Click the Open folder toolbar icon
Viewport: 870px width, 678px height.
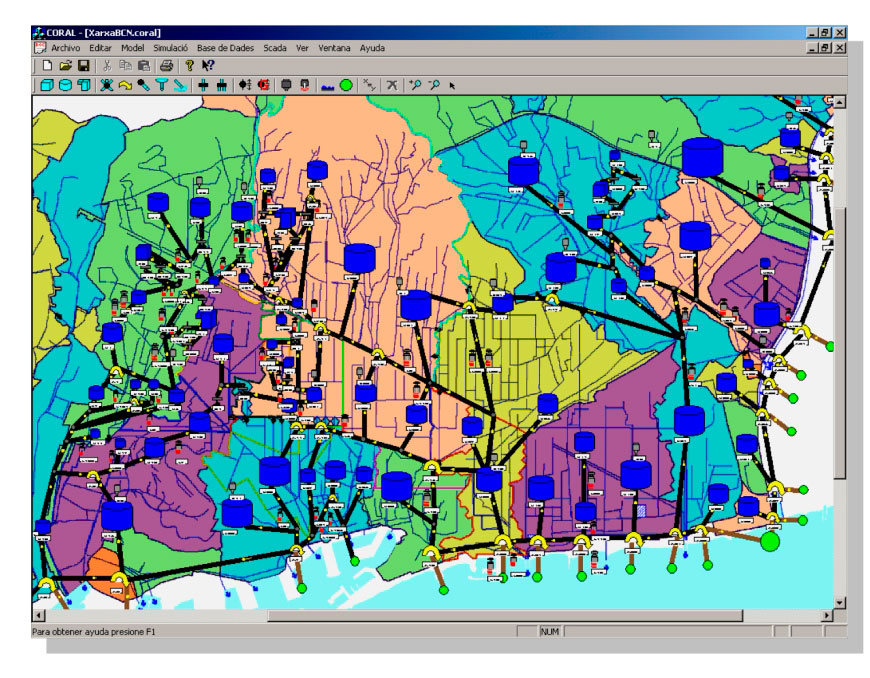tap(65, 66)
